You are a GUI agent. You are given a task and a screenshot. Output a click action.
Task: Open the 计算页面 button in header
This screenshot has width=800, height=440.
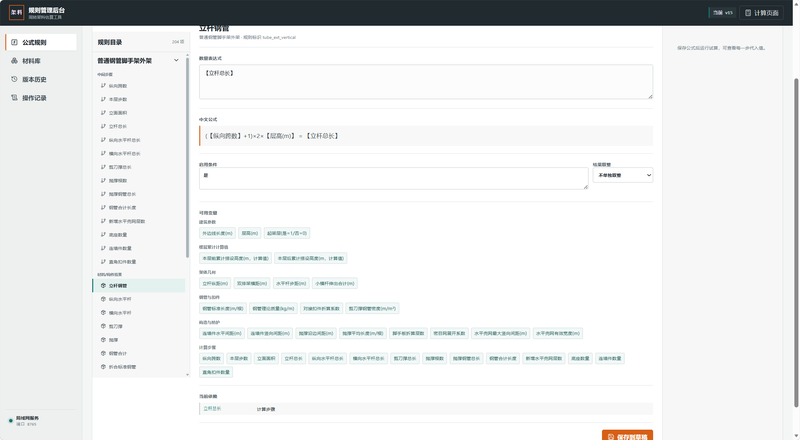(762, 13)
